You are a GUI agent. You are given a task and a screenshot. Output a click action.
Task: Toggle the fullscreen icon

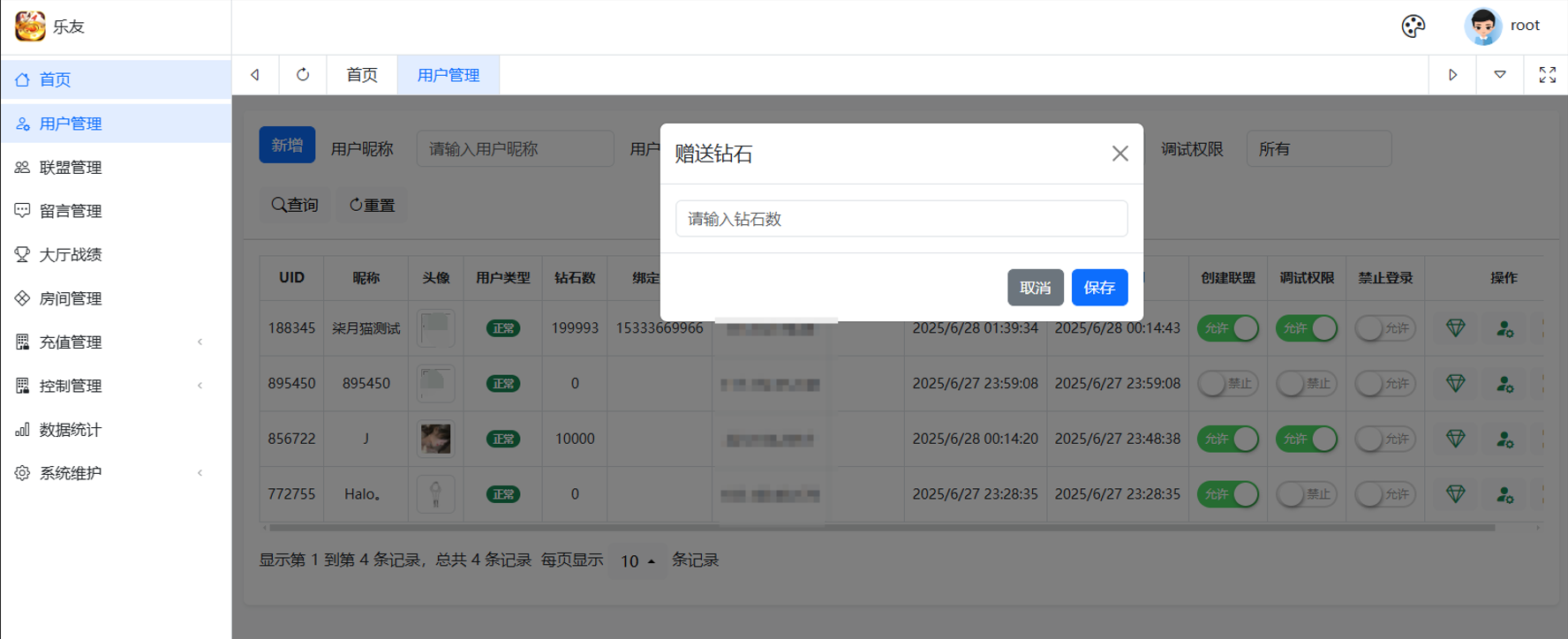(x=1547, y=75)
